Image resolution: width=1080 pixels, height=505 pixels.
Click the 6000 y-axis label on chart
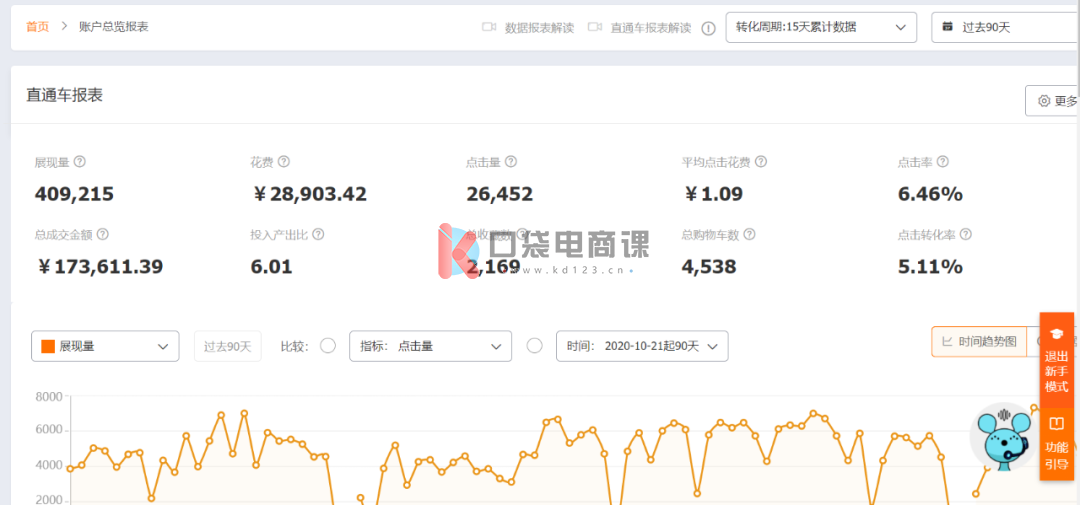[x=48, y=431]
